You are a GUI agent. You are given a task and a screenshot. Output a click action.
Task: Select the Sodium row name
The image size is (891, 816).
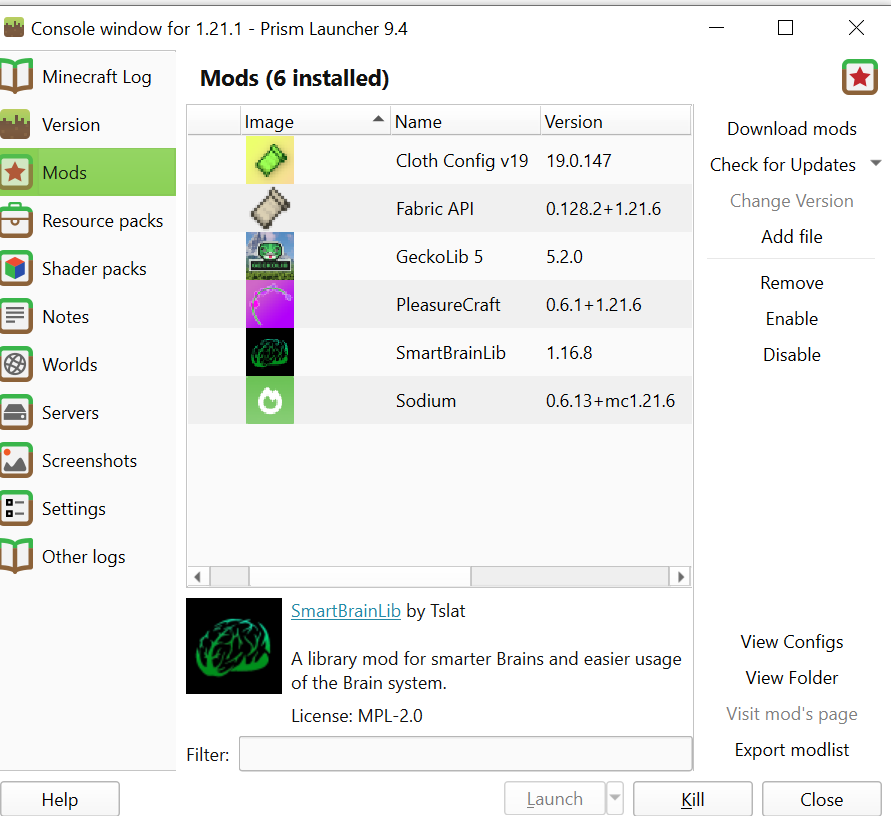point(426,401)
